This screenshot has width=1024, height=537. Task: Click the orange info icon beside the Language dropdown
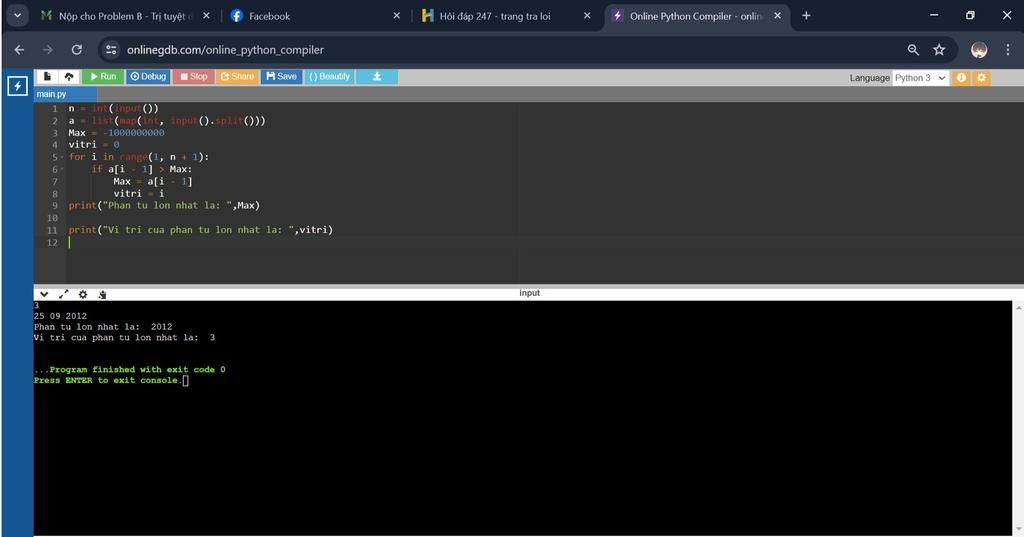[961, 78]
